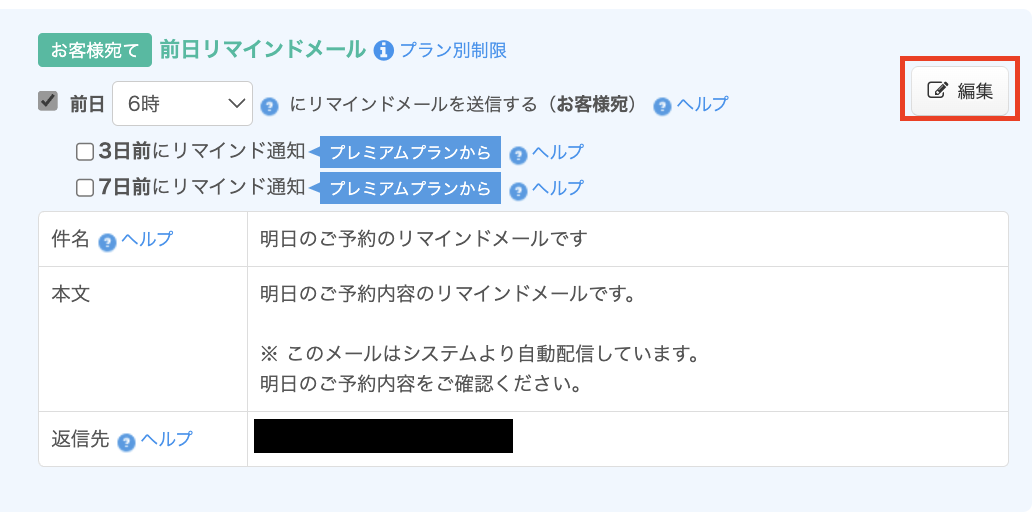Open the プラン別制限 link

coord(453,50)
